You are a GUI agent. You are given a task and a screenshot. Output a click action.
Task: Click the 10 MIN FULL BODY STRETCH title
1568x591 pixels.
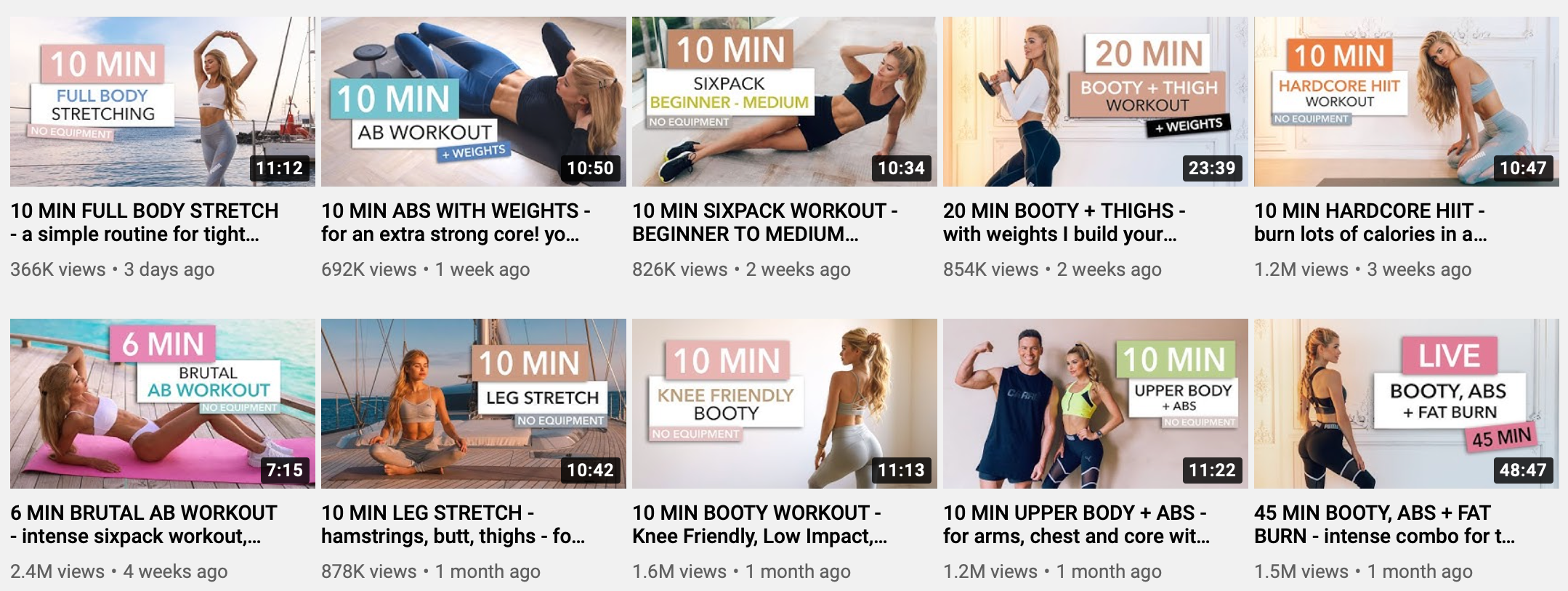145,222
